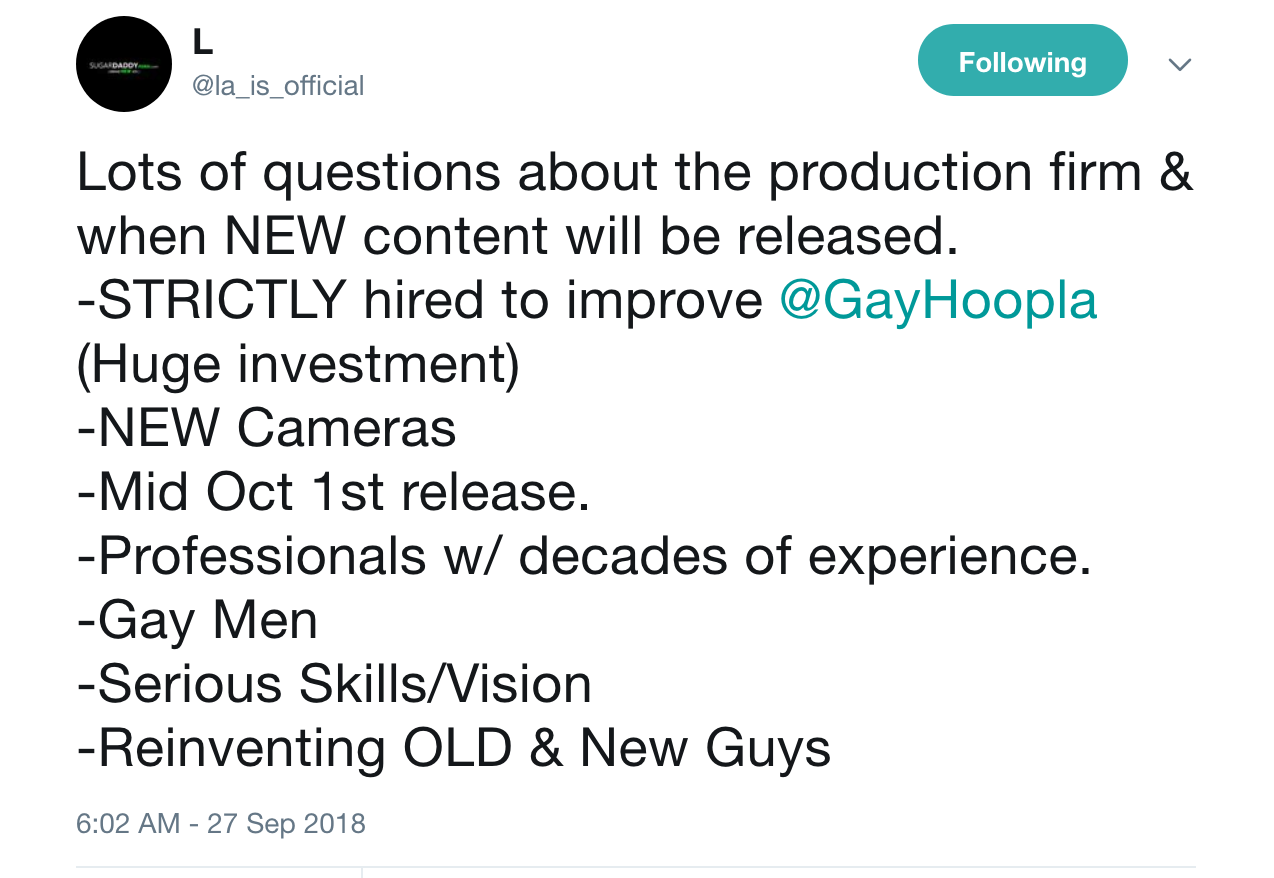The width and height of the screenshot is (1274, 878).
Task: Click the '-Gay Men' line
Action: click(x=198, y=622)
